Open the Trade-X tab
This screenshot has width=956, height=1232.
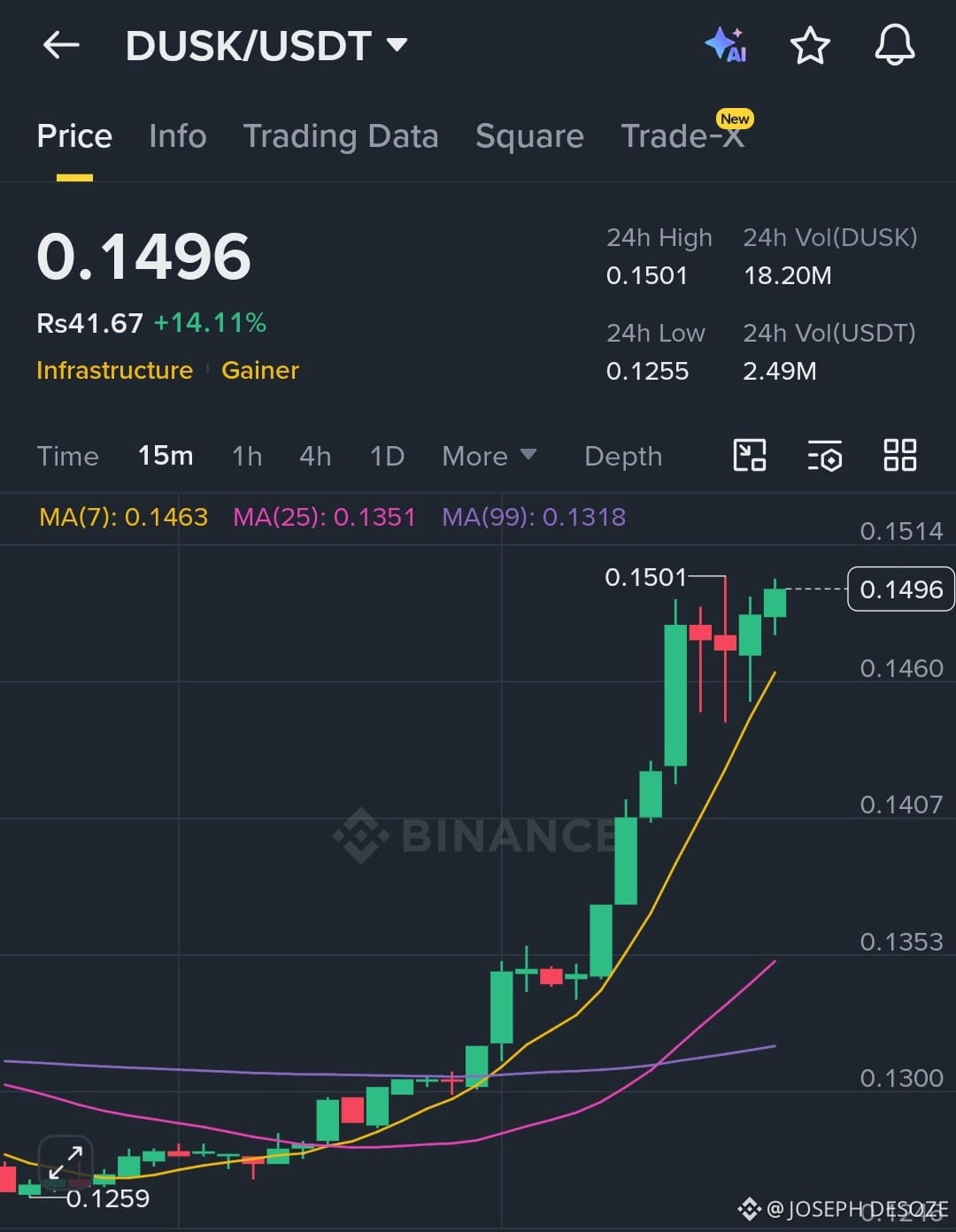682,136
